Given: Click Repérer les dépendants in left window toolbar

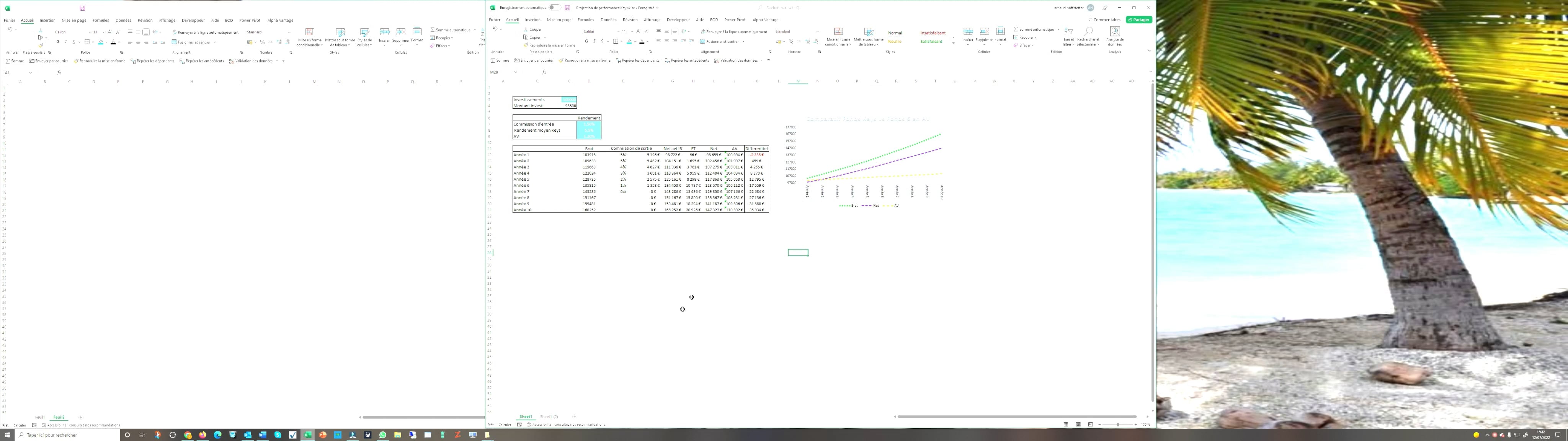Looking at the screenshot, I should pyautogui.click(x=152, y=61).
